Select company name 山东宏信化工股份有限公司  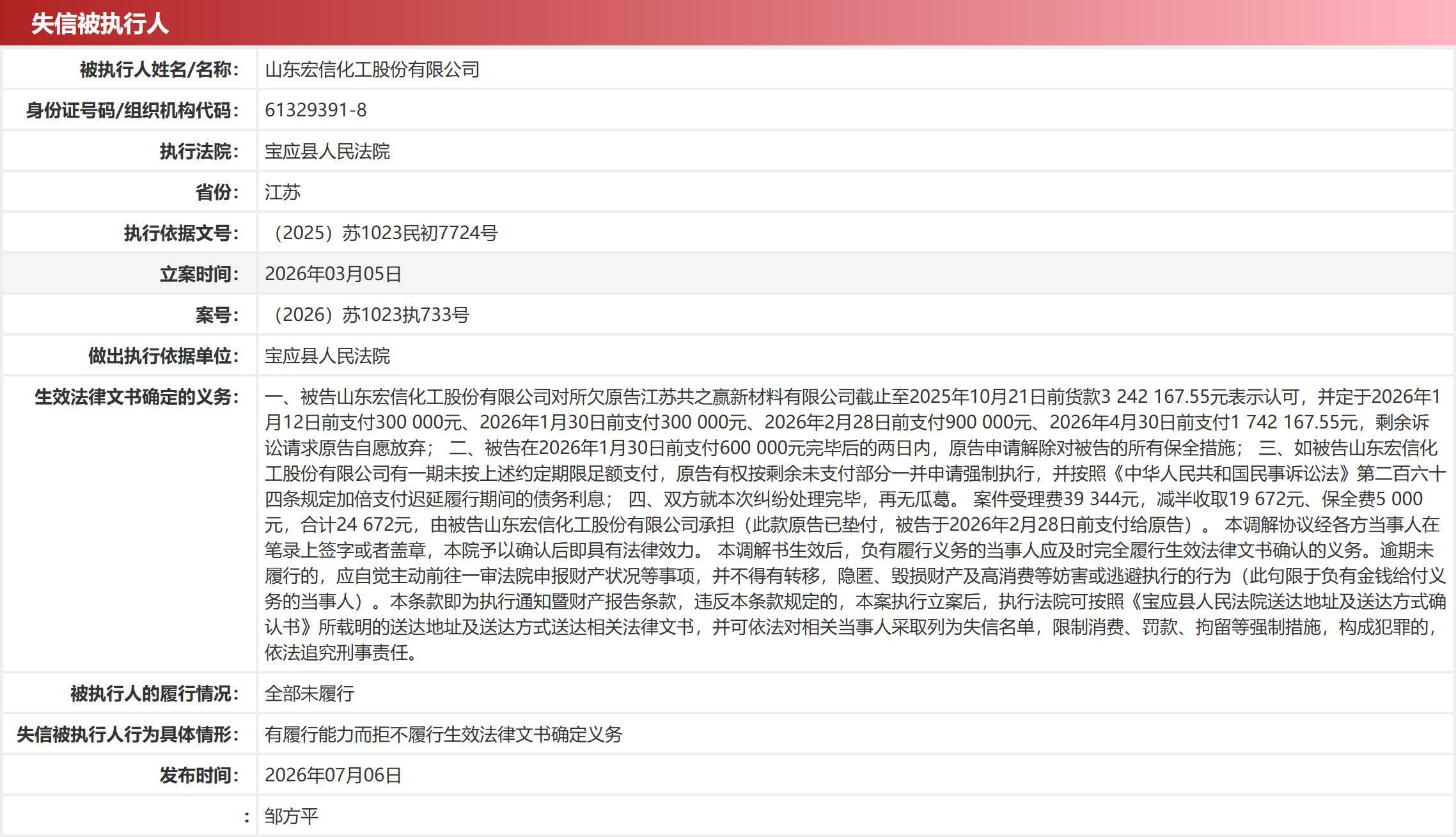click(372, 69)
